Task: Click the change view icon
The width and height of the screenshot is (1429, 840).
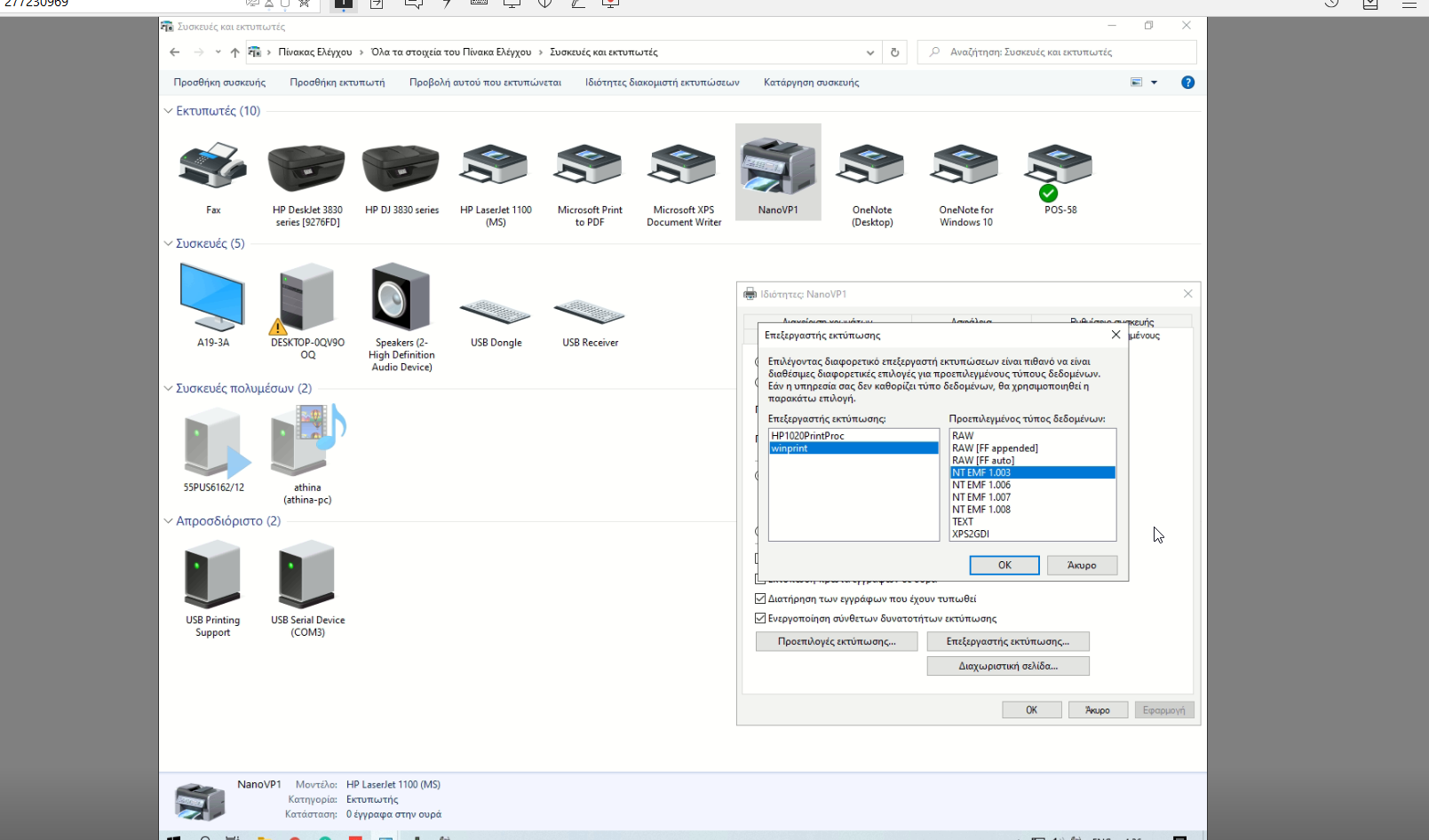Action: 1136,83
